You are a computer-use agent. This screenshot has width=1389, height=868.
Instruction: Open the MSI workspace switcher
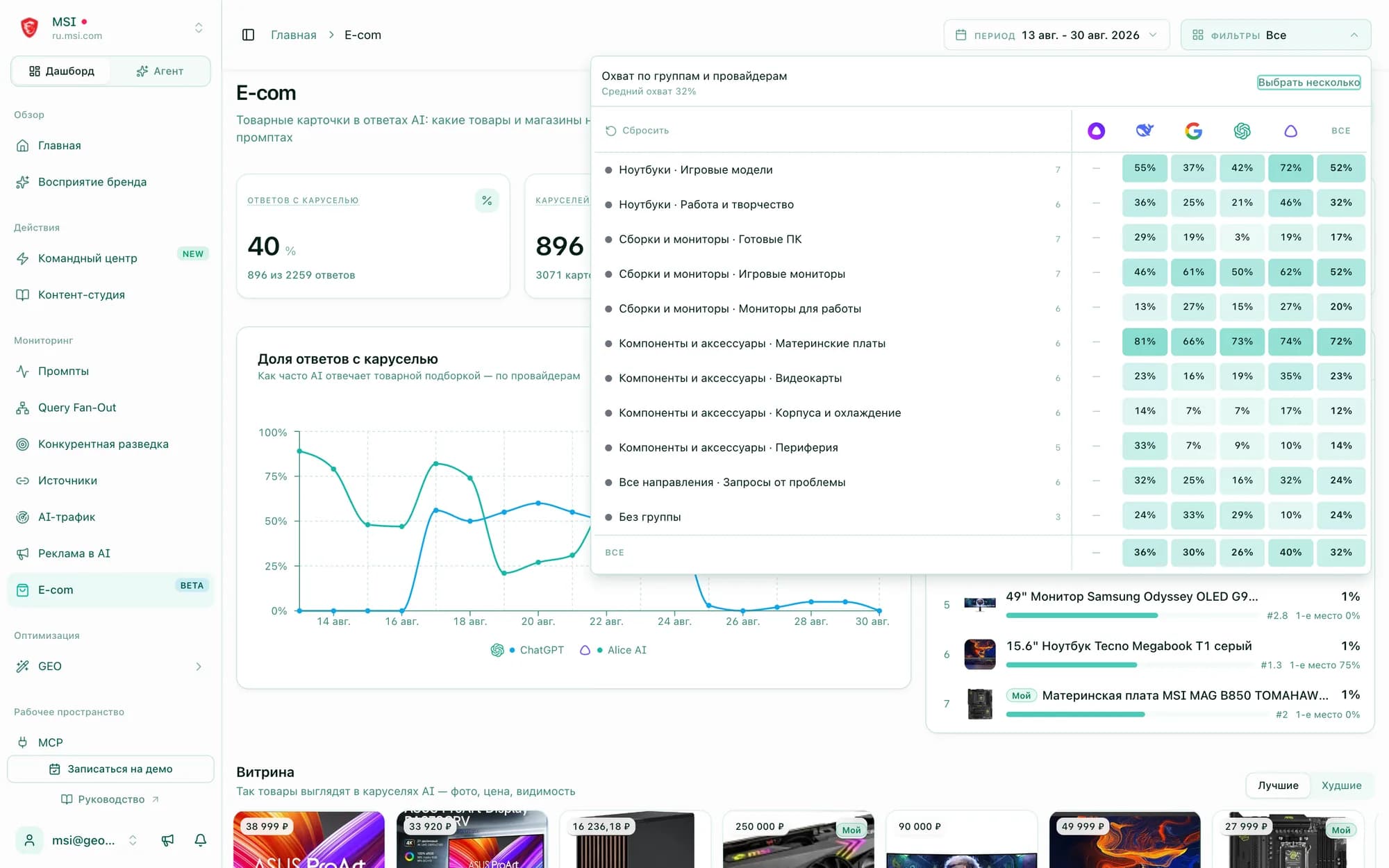coord(111,28)
